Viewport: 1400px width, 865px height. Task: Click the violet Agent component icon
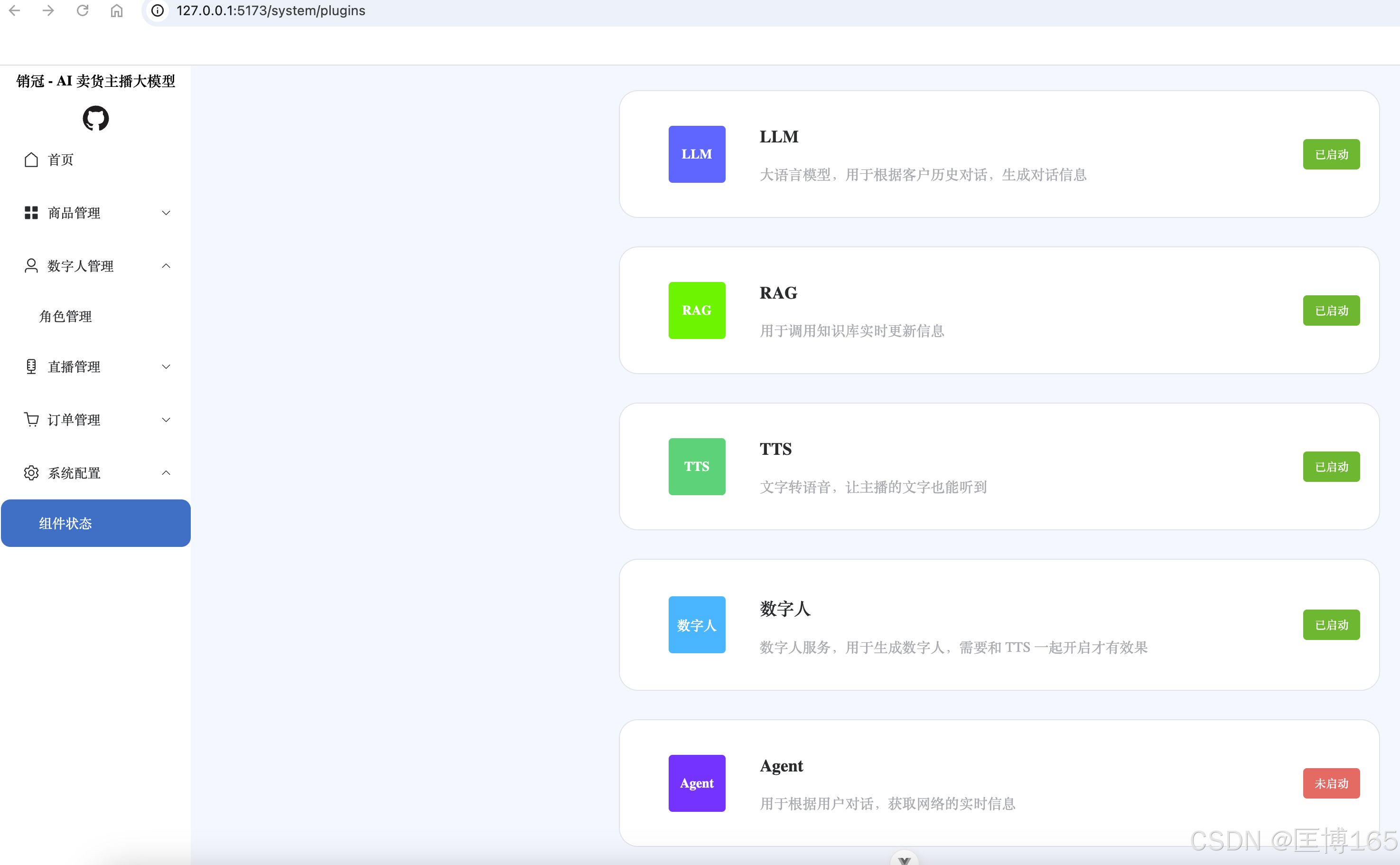(x=697, y=783)
